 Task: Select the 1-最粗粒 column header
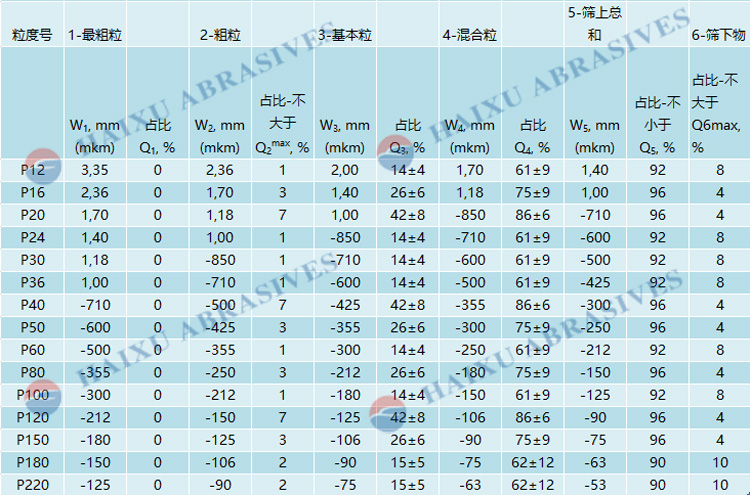click(x=95, y=34)
